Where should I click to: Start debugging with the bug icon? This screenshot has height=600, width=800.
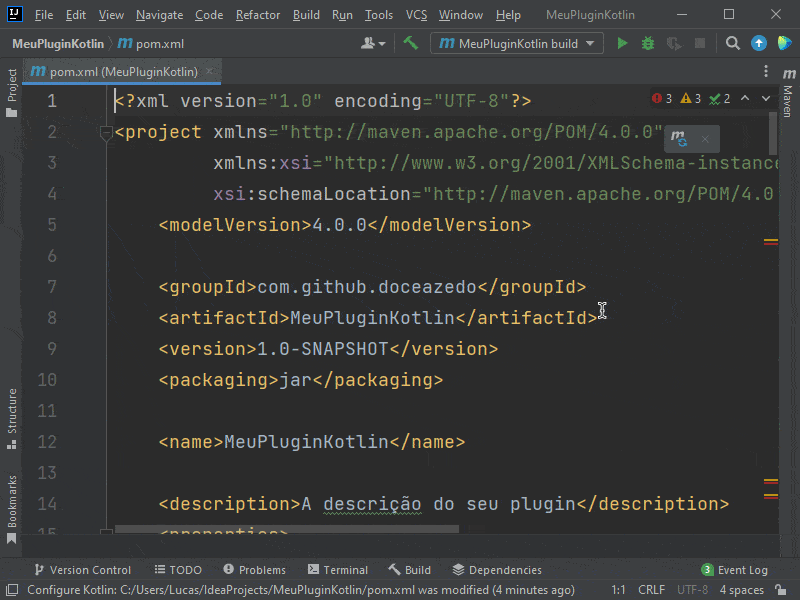pyautogui.click(x=648, y=44)
